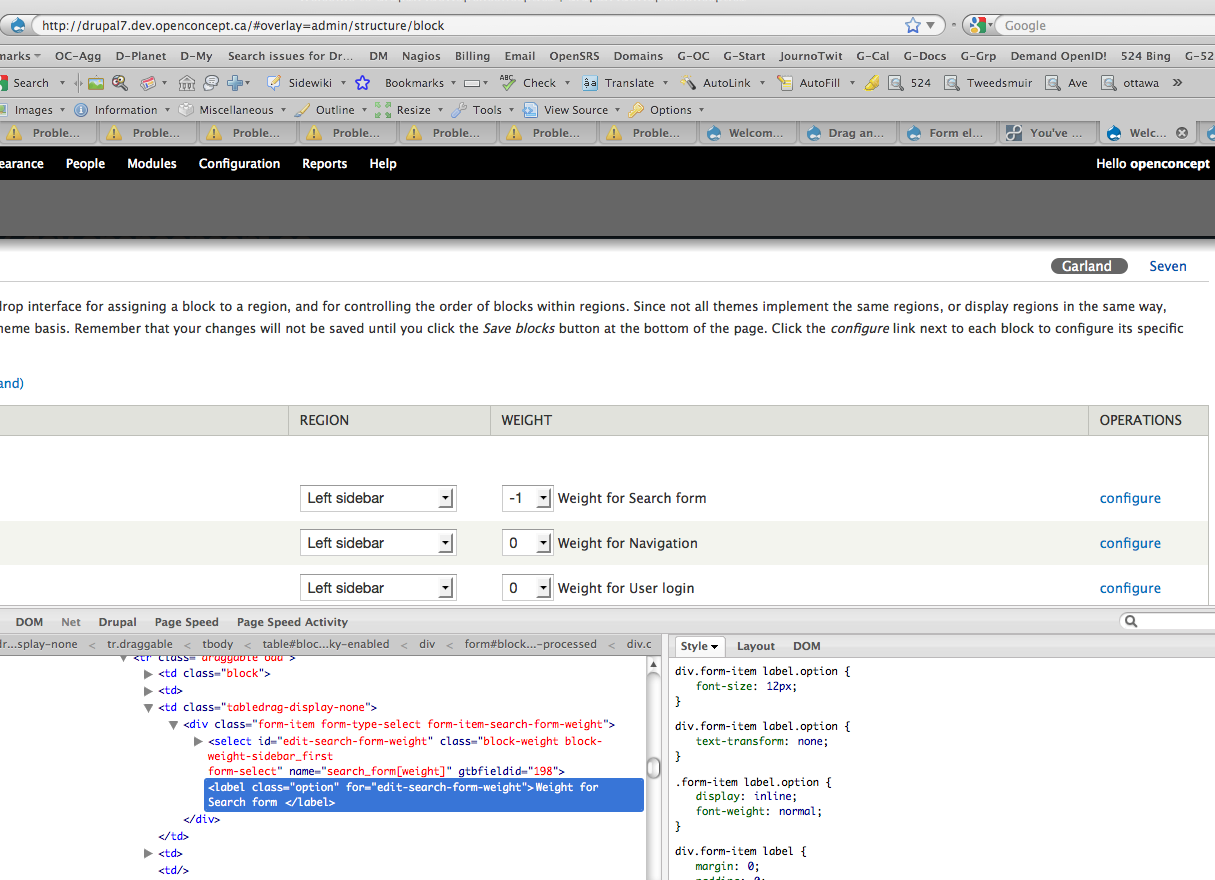Click the Sidewiki toolbar icon
The width and height of the screenshot is (1215, 880).
coord(273,83)
